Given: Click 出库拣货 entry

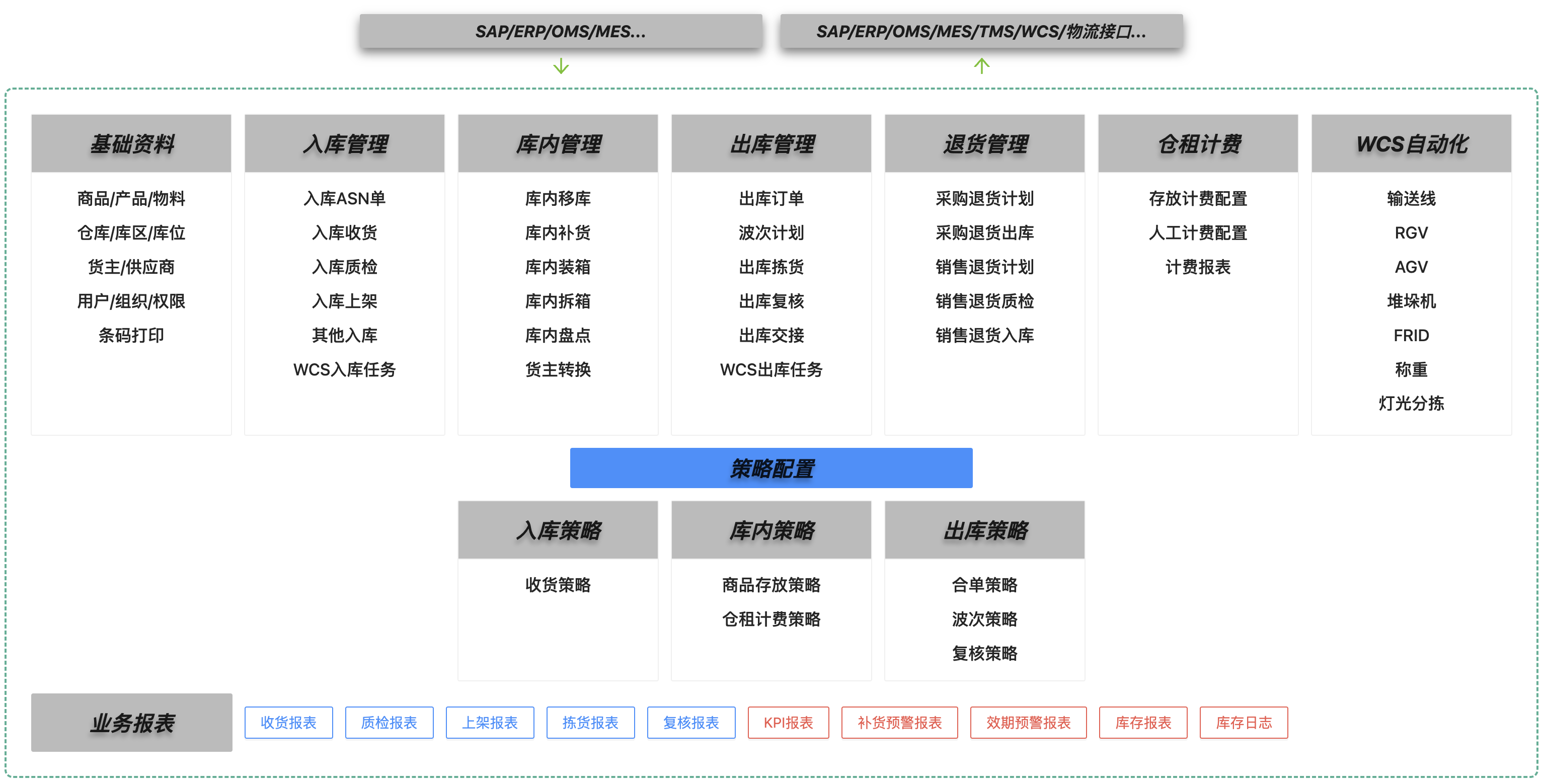Looking at the screenshot, I should pyautogui.click(x=771, y=267).
